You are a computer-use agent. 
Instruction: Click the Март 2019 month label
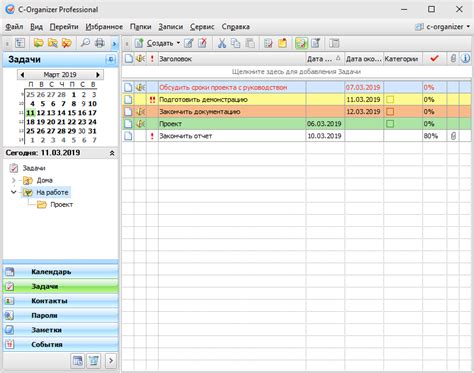pos(60,75)
